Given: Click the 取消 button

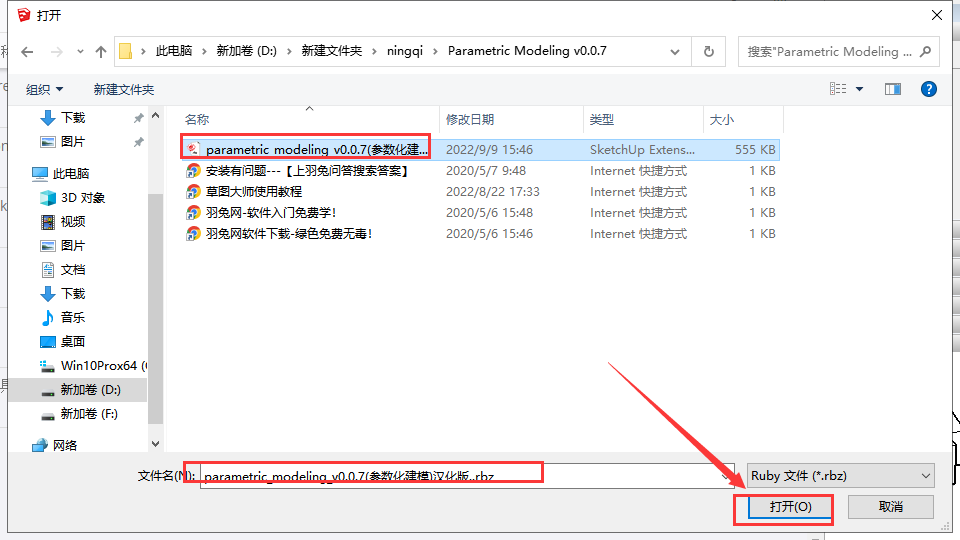Looking at the screenshot, I should [x=891, y=507].
